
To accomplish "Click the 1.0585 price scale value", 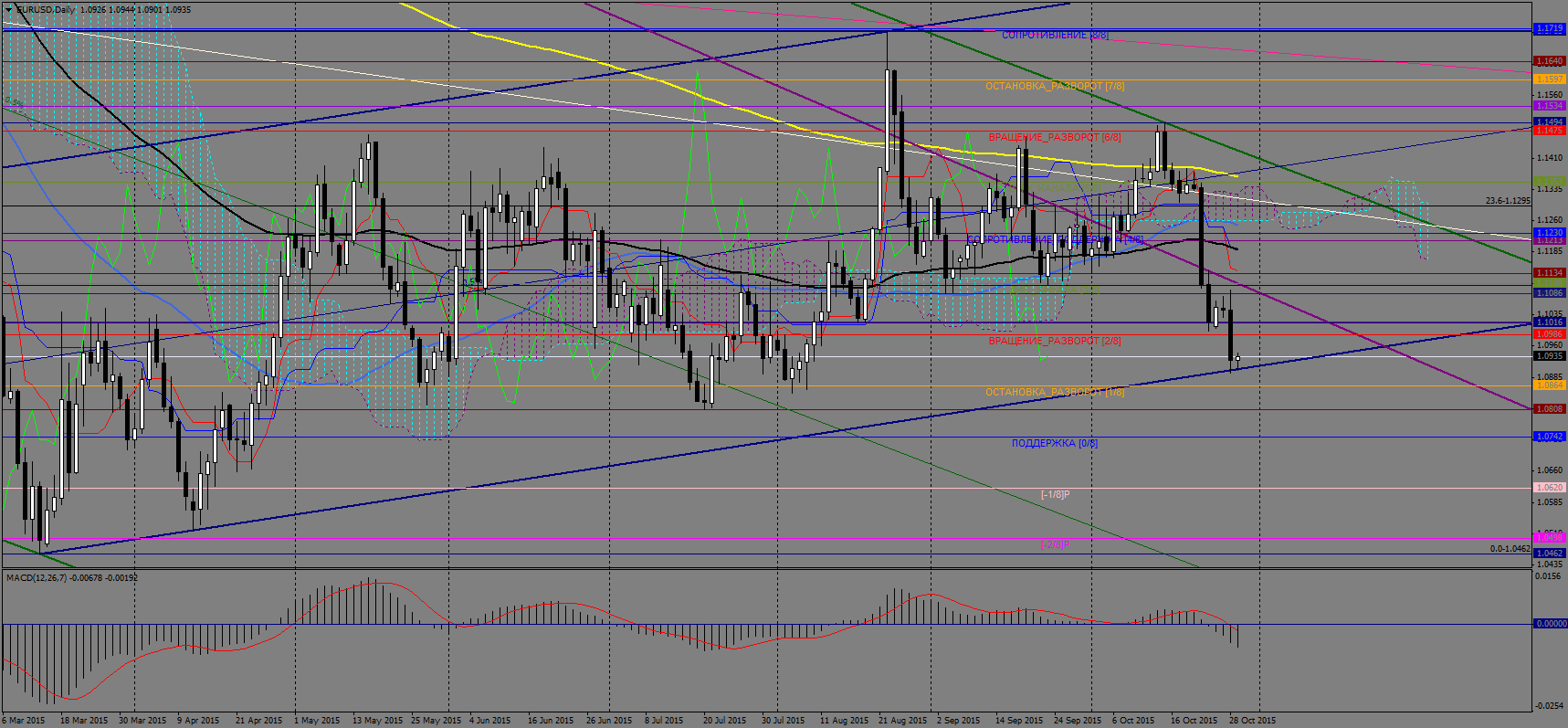I will (1549, 501).
